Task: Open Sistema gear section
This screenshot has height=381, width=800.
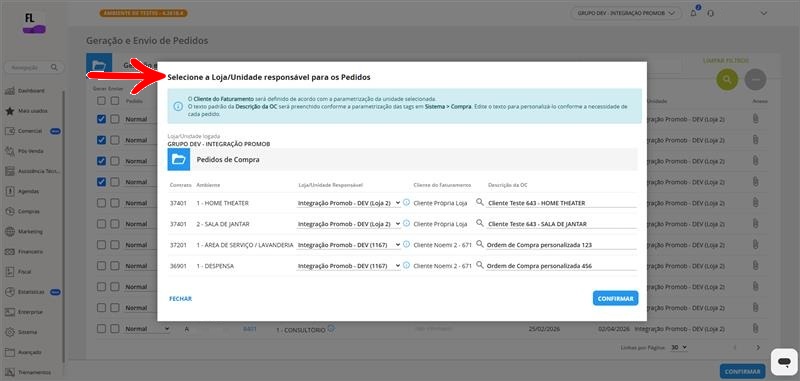Action: pos(21,332)
